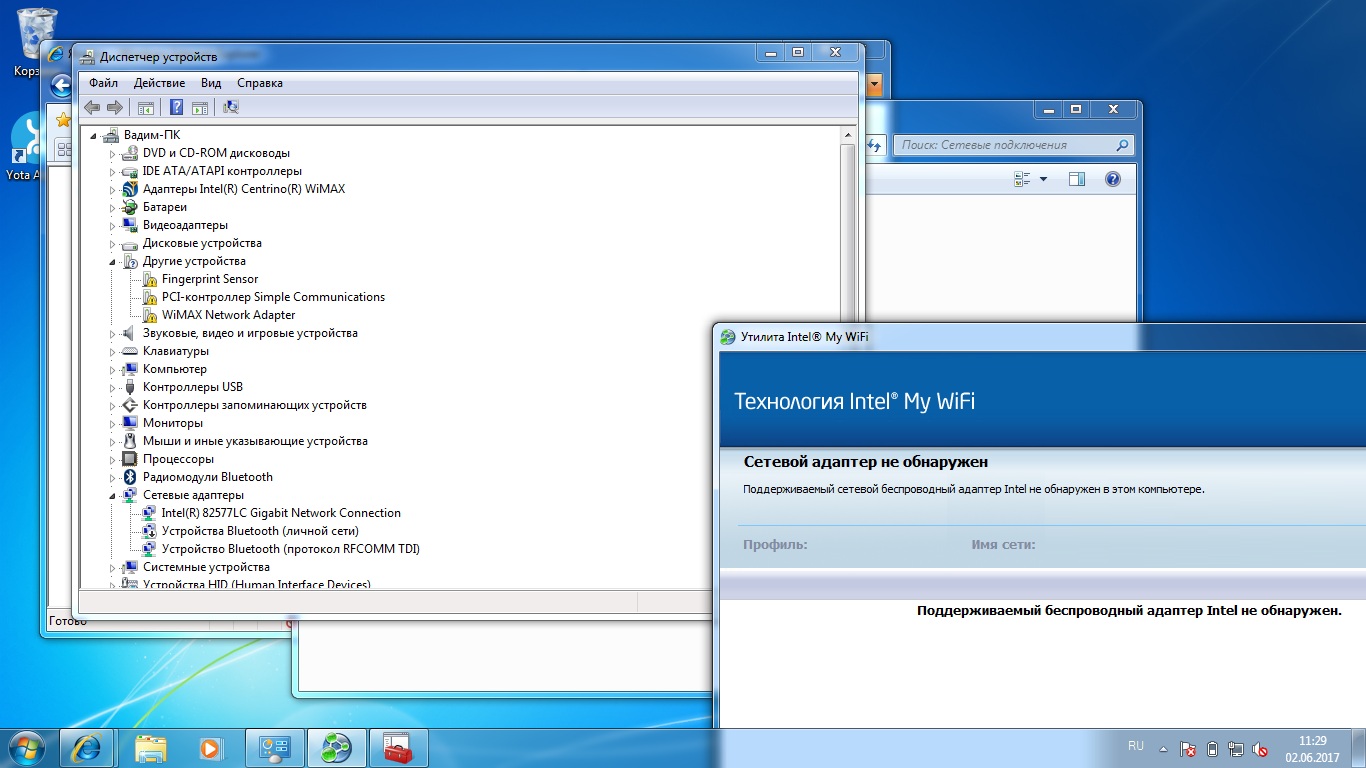Viewport: 1366px width, 768px height.
Task: Click the Дисковые устройства icon
Action: (x=129, y=243)
